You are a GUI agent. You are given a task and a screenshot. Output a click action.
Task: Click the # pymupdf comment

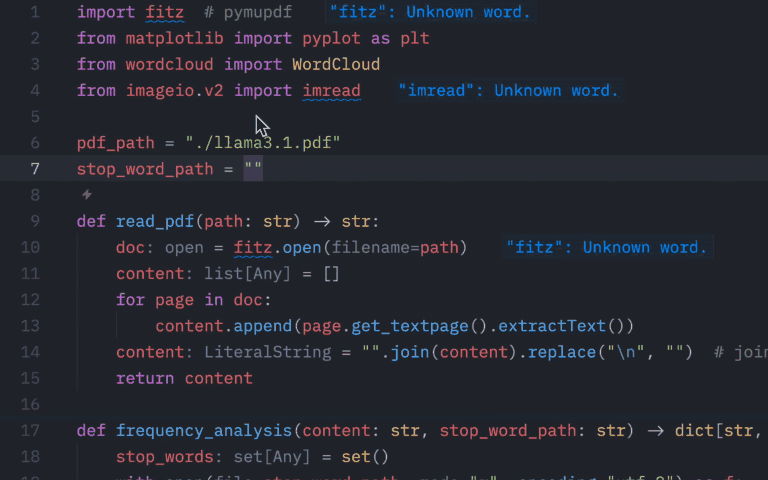click(248, 12)
